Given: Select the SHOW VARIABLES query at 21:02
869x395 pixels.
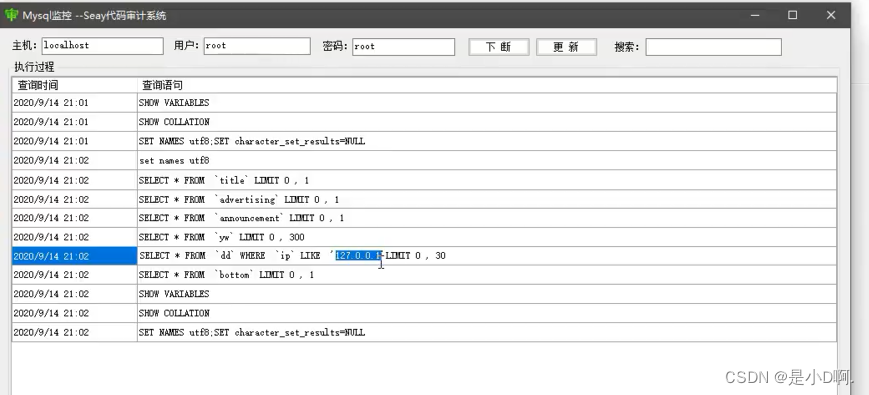Looking at the screenshot, I should point(487,294).
